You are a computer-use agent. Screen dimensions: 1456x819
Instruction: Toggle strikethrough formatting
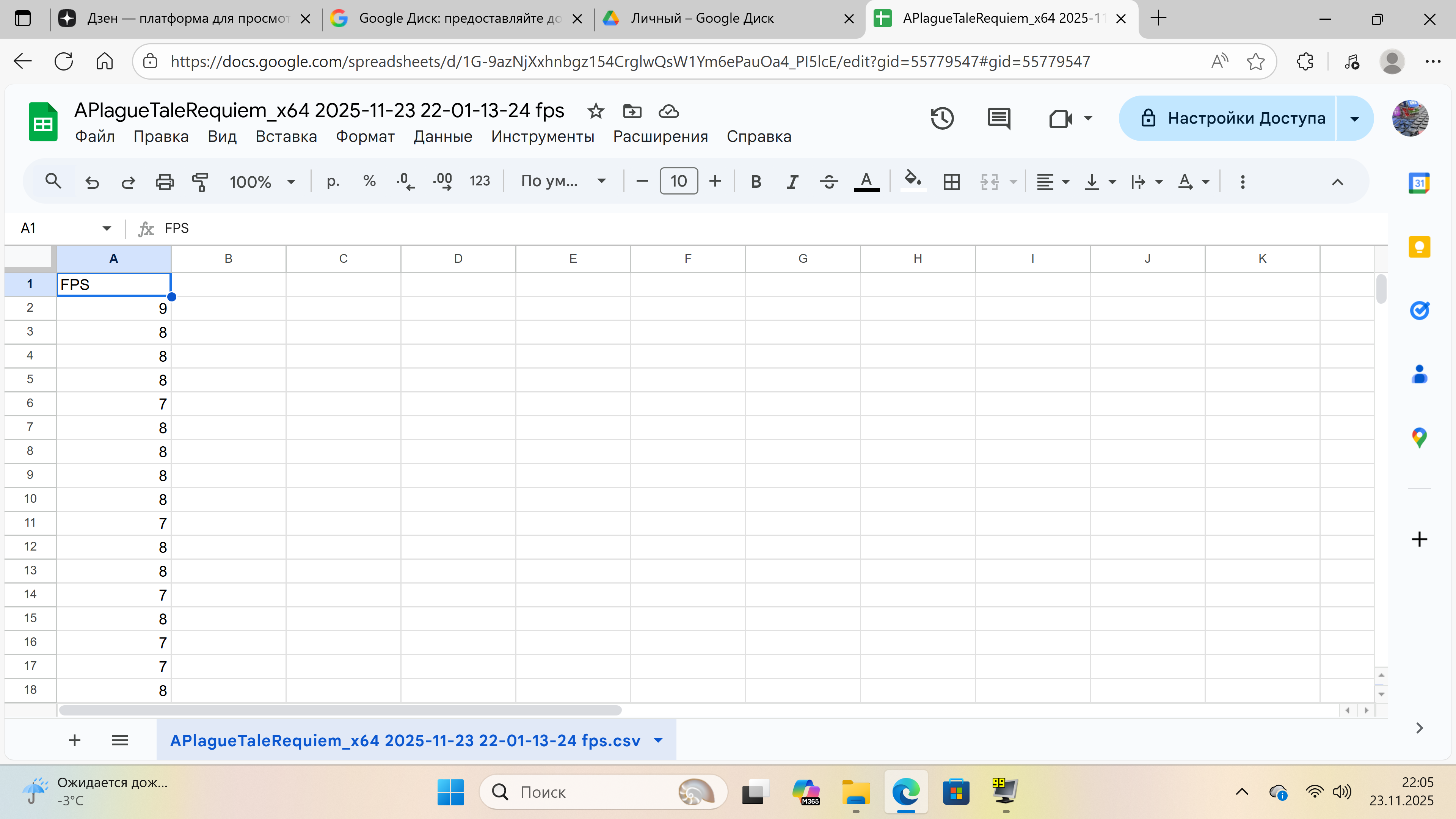[x=828, y=182]
